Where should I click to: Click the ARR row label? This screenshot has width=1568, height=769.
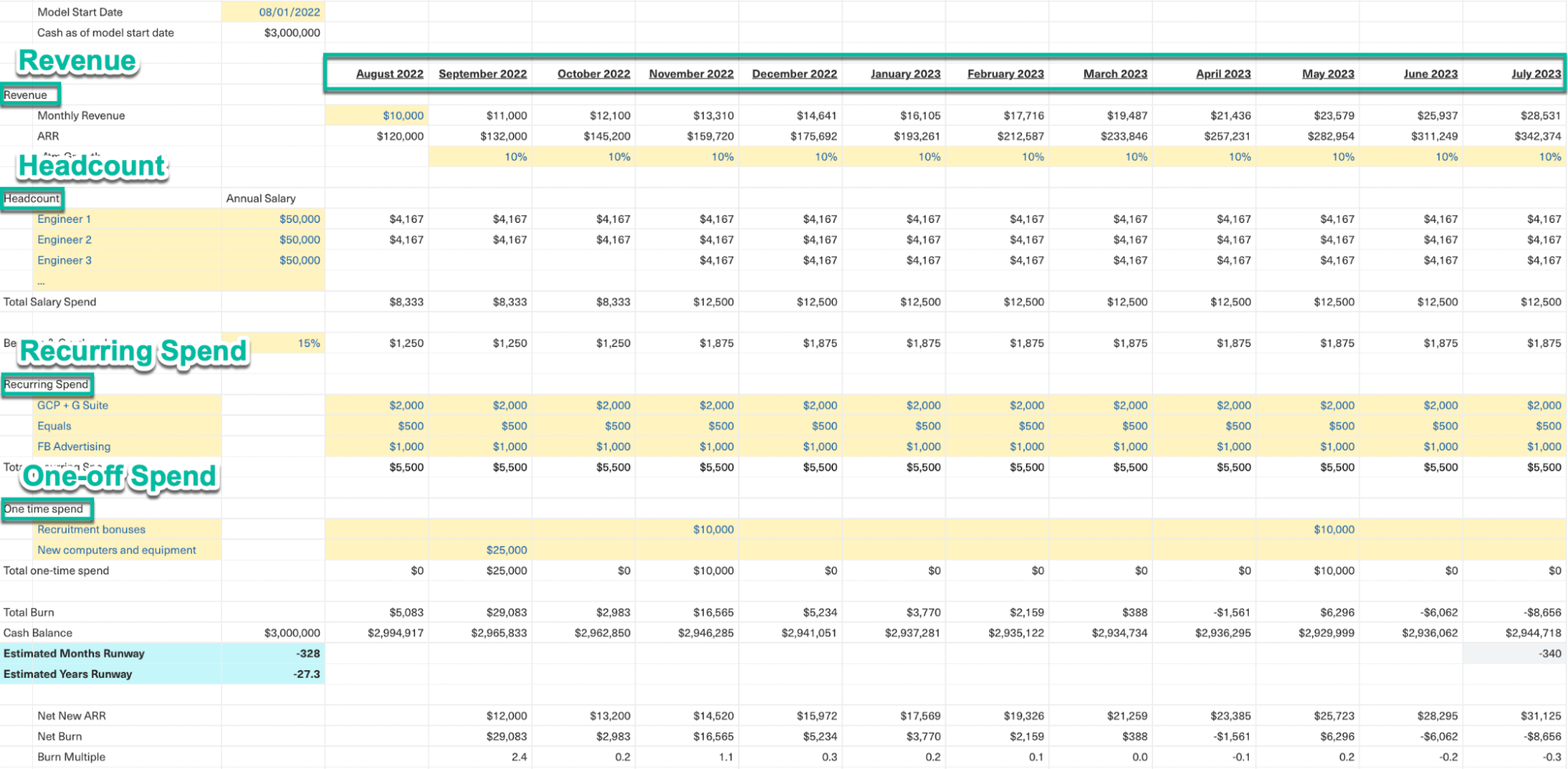tap(48, 136)
